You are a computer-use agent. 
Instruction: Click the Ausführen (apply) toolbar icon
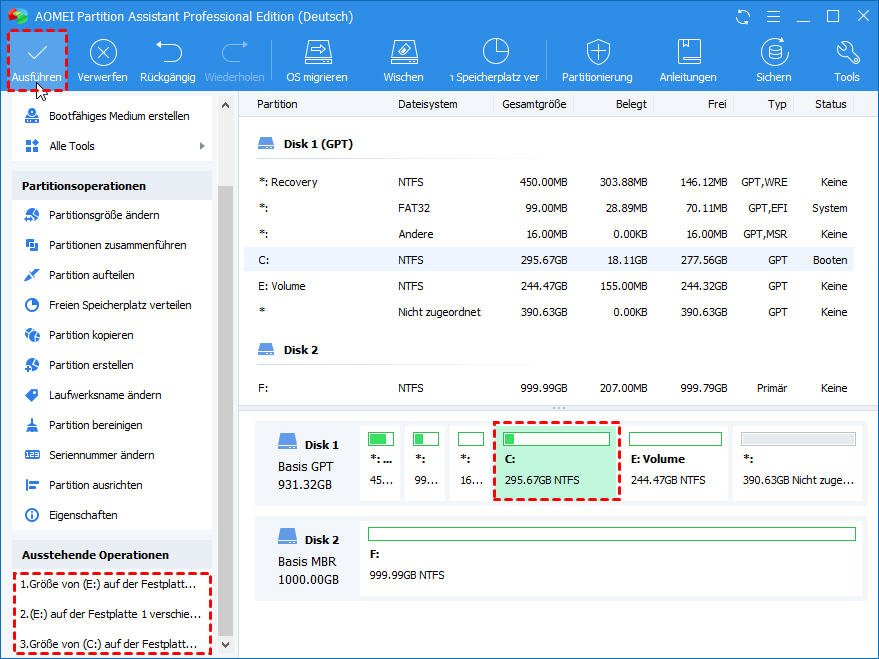point(37,60)
